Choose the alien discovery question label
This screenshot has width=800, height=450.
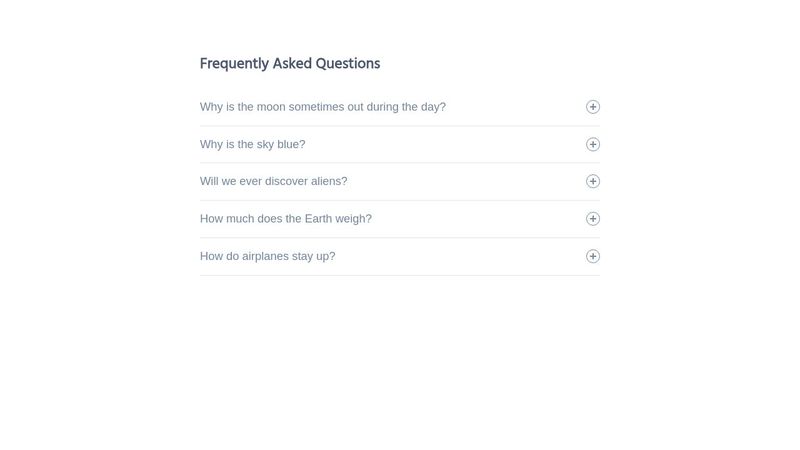[273, 181]
